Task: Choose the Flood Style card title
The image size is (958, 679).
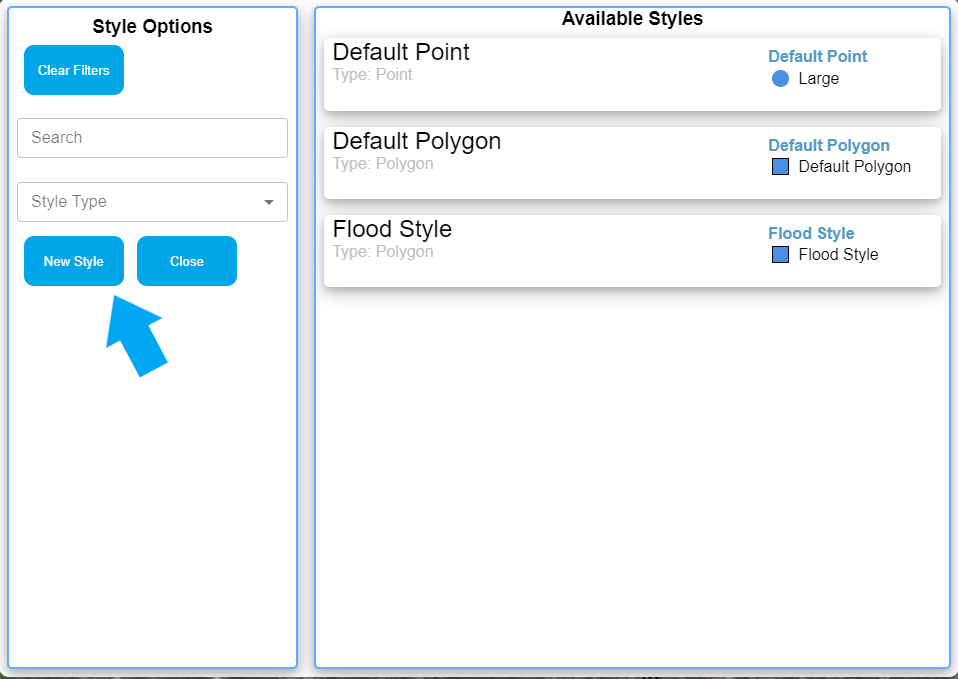Action: click(392, 229)
